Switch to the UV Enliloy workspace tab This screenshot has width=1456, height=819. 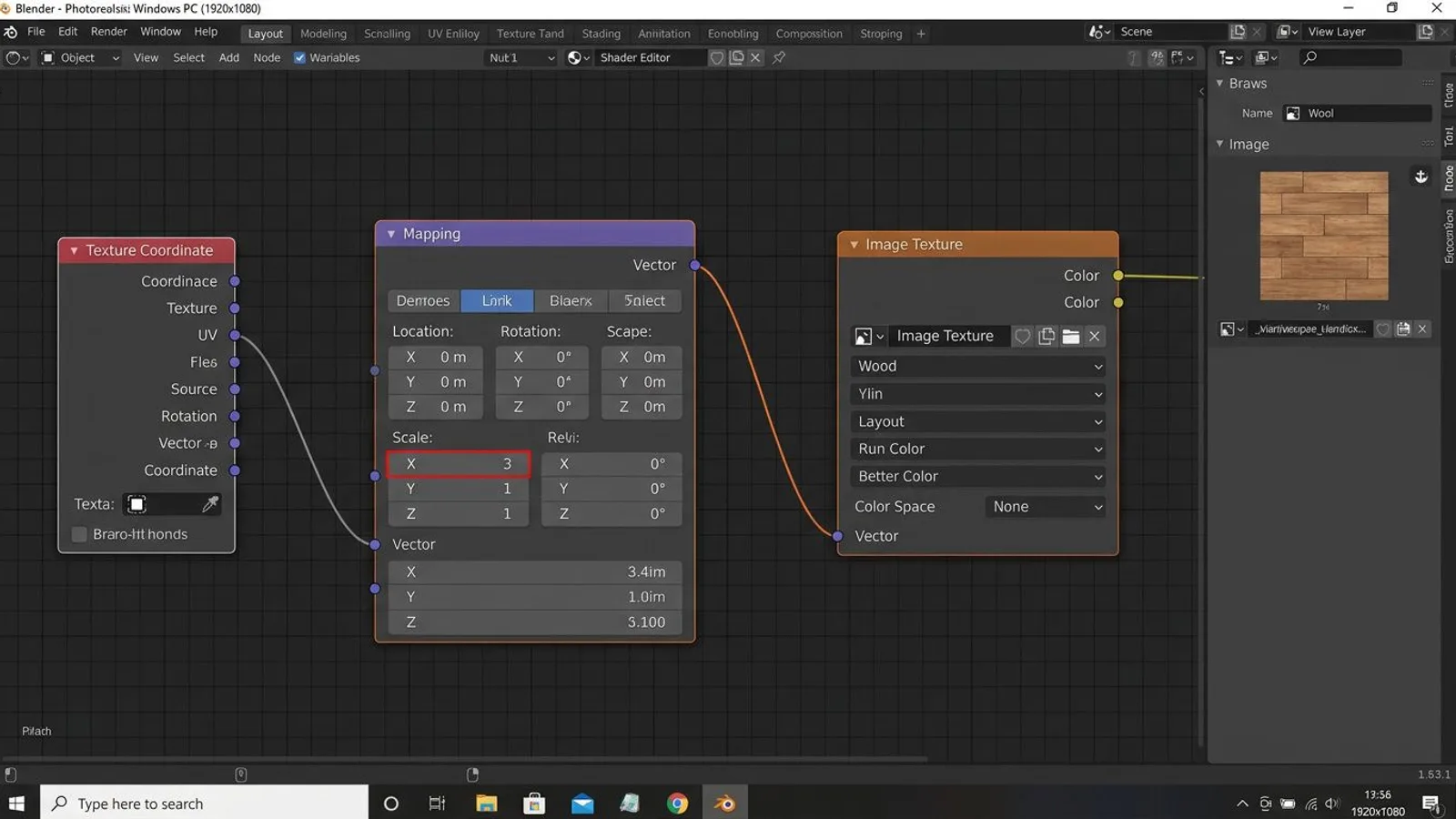453,34
